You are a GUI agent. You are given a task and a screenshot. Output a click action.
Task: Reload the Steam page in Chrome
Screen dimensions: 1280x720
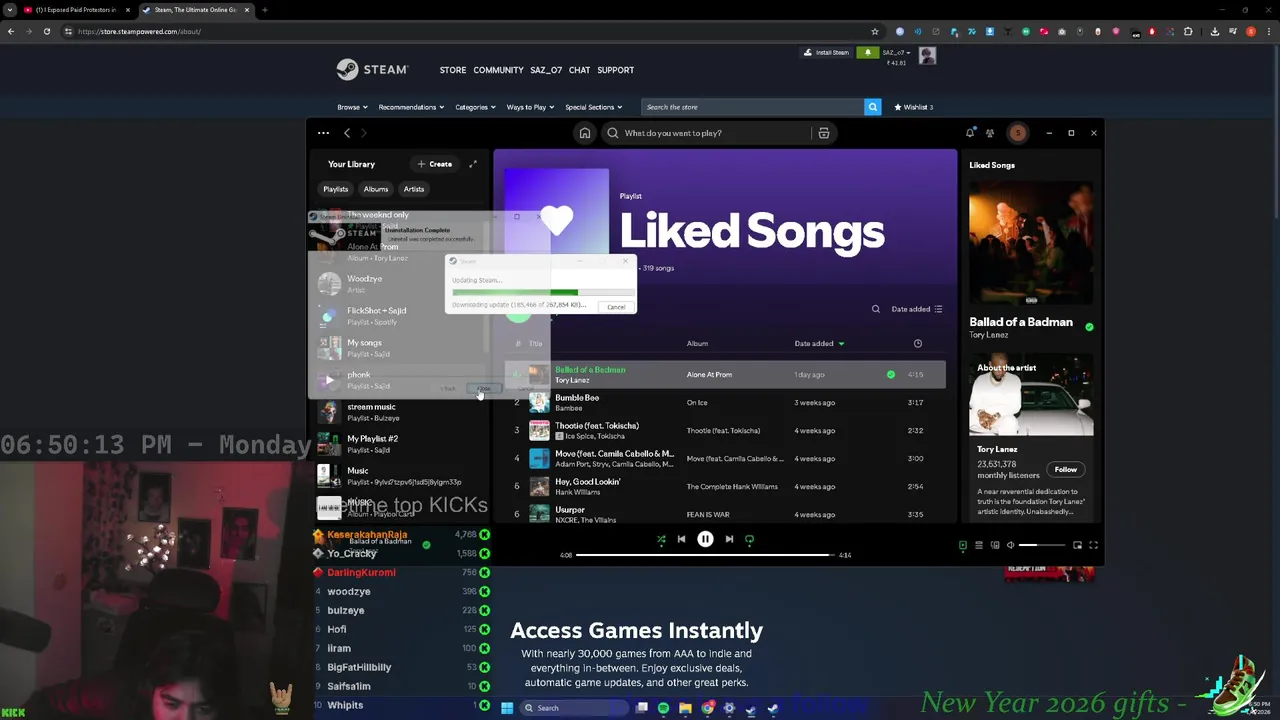[x=46, y=31]
